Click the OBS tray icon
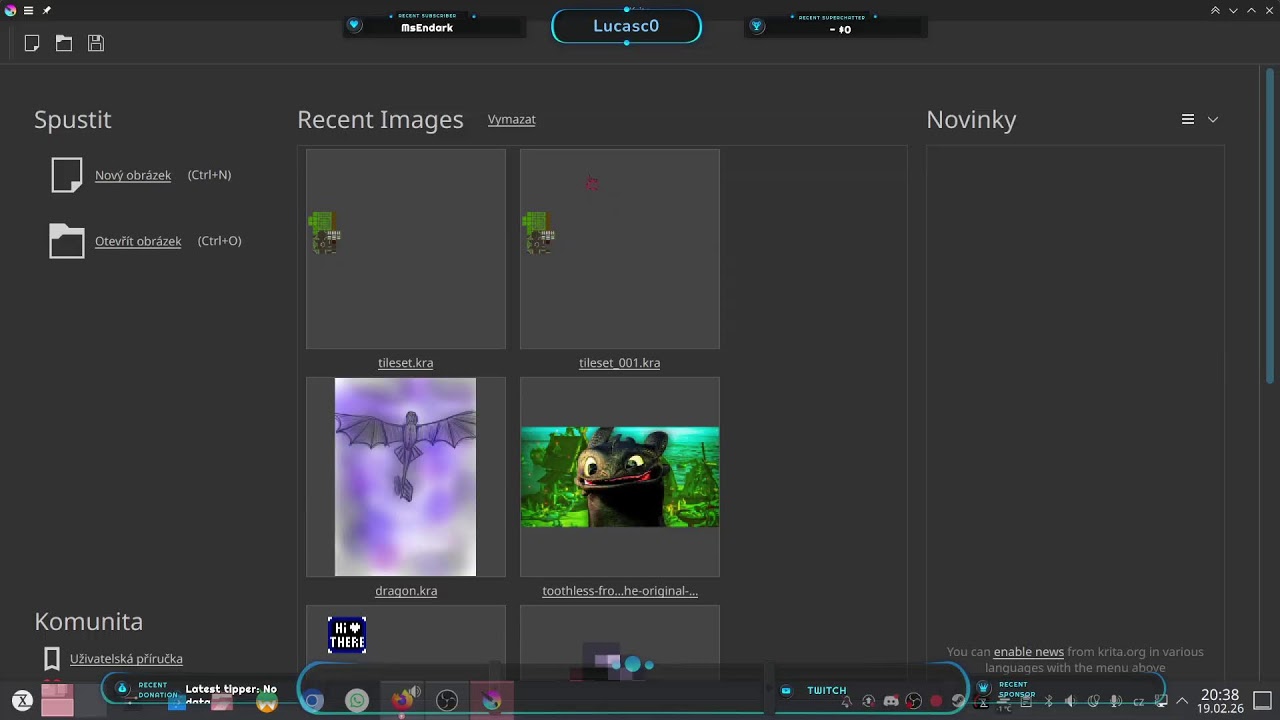 pos(913,702)
